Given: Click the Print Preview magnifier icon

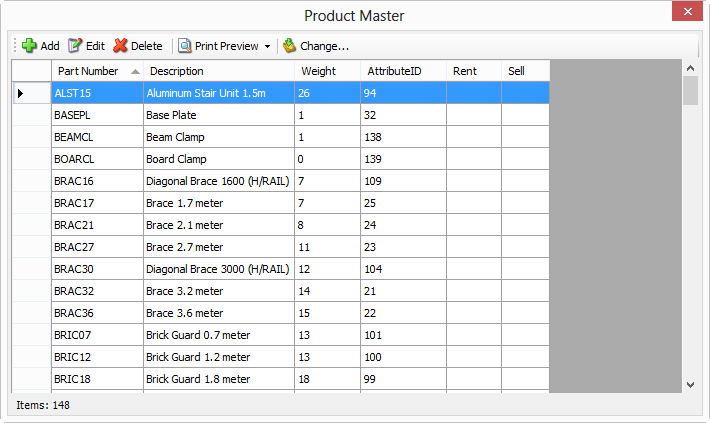Looking at the screenshot, I should (184, 46).
